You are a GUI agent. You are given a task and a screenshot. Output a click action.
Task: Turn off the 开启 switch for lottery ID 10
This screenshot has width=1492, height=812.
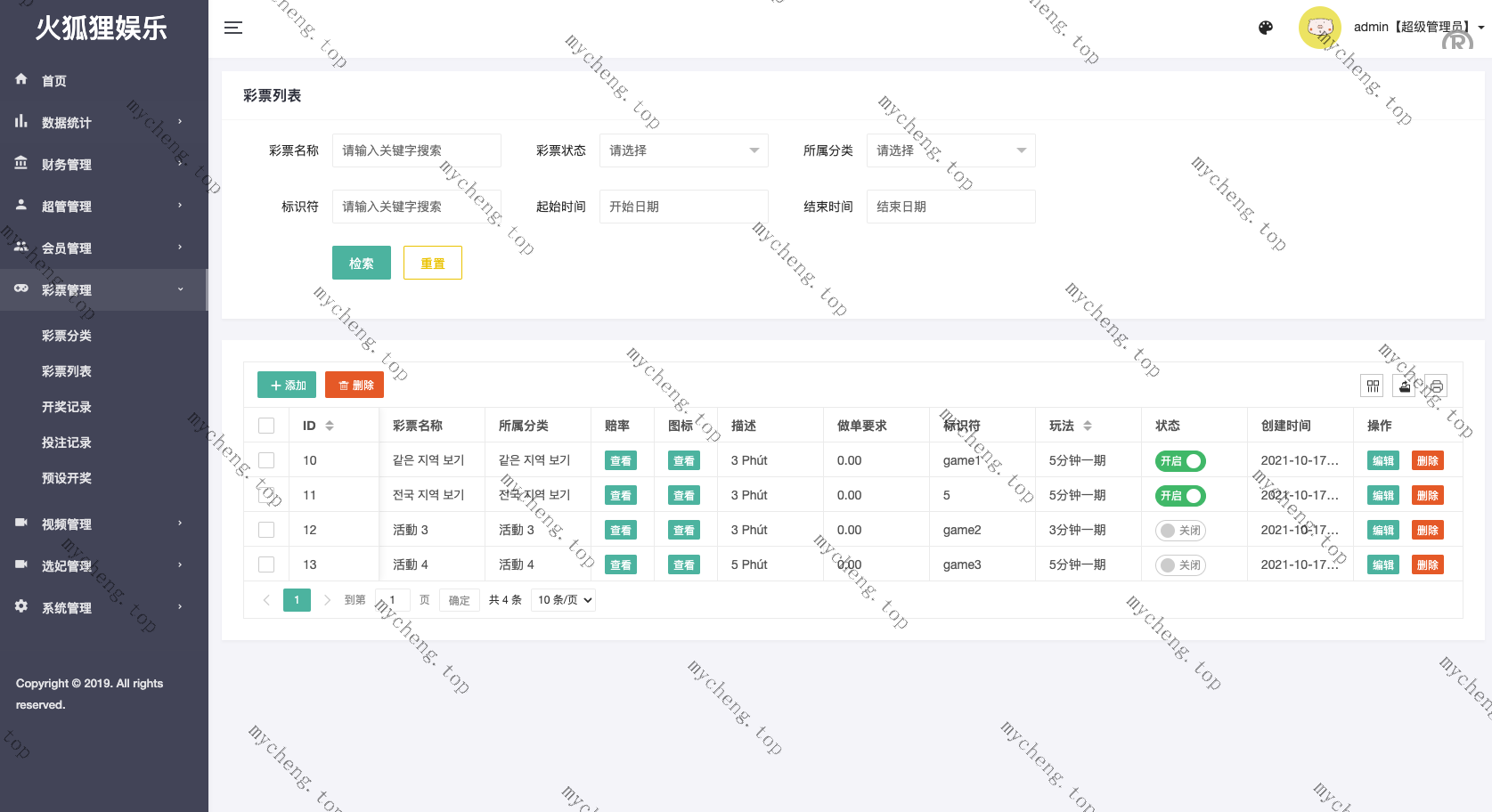1180,461
